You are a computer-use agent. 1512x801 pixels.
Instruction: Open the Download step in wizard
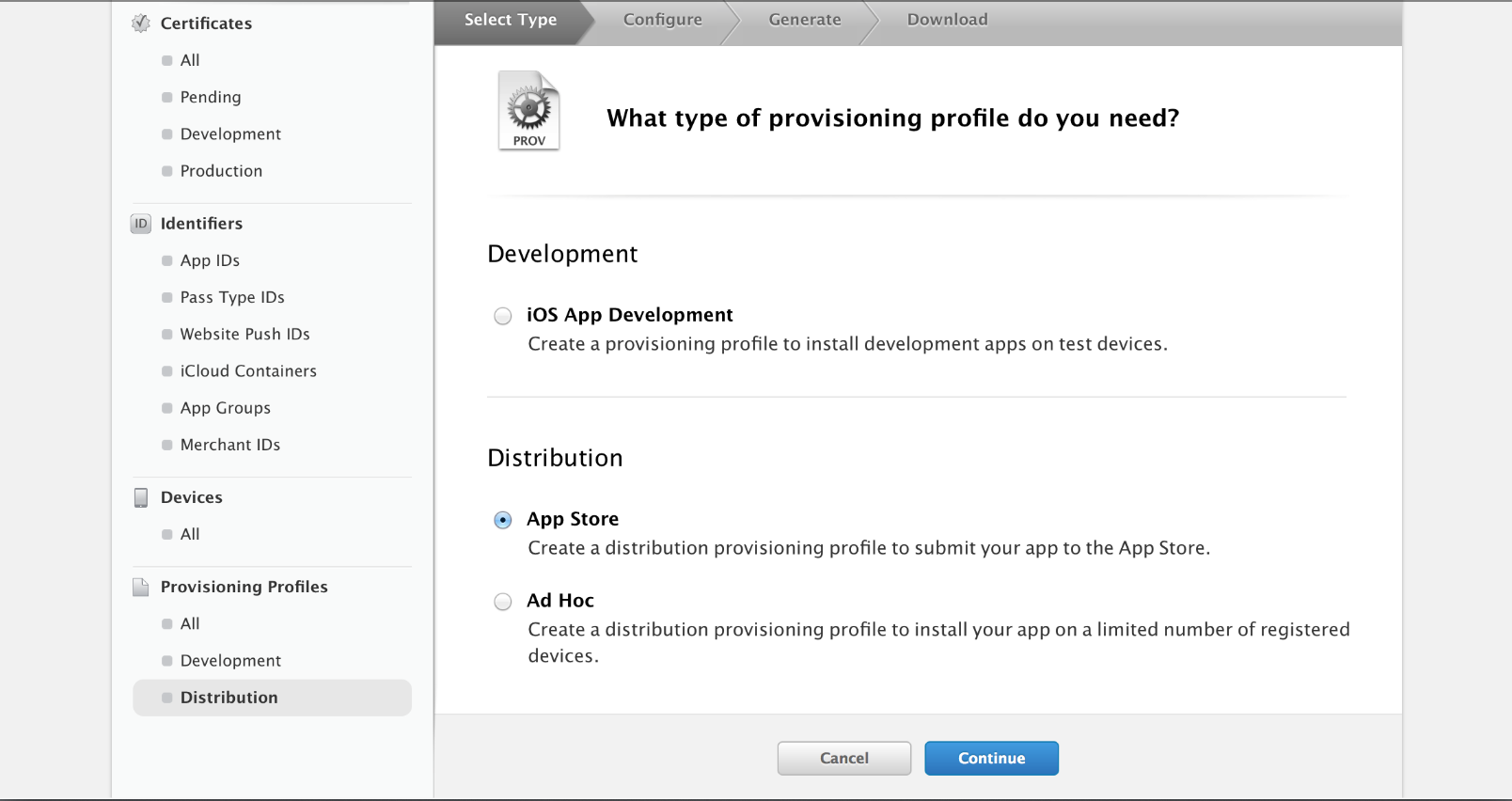pos(947,20)
